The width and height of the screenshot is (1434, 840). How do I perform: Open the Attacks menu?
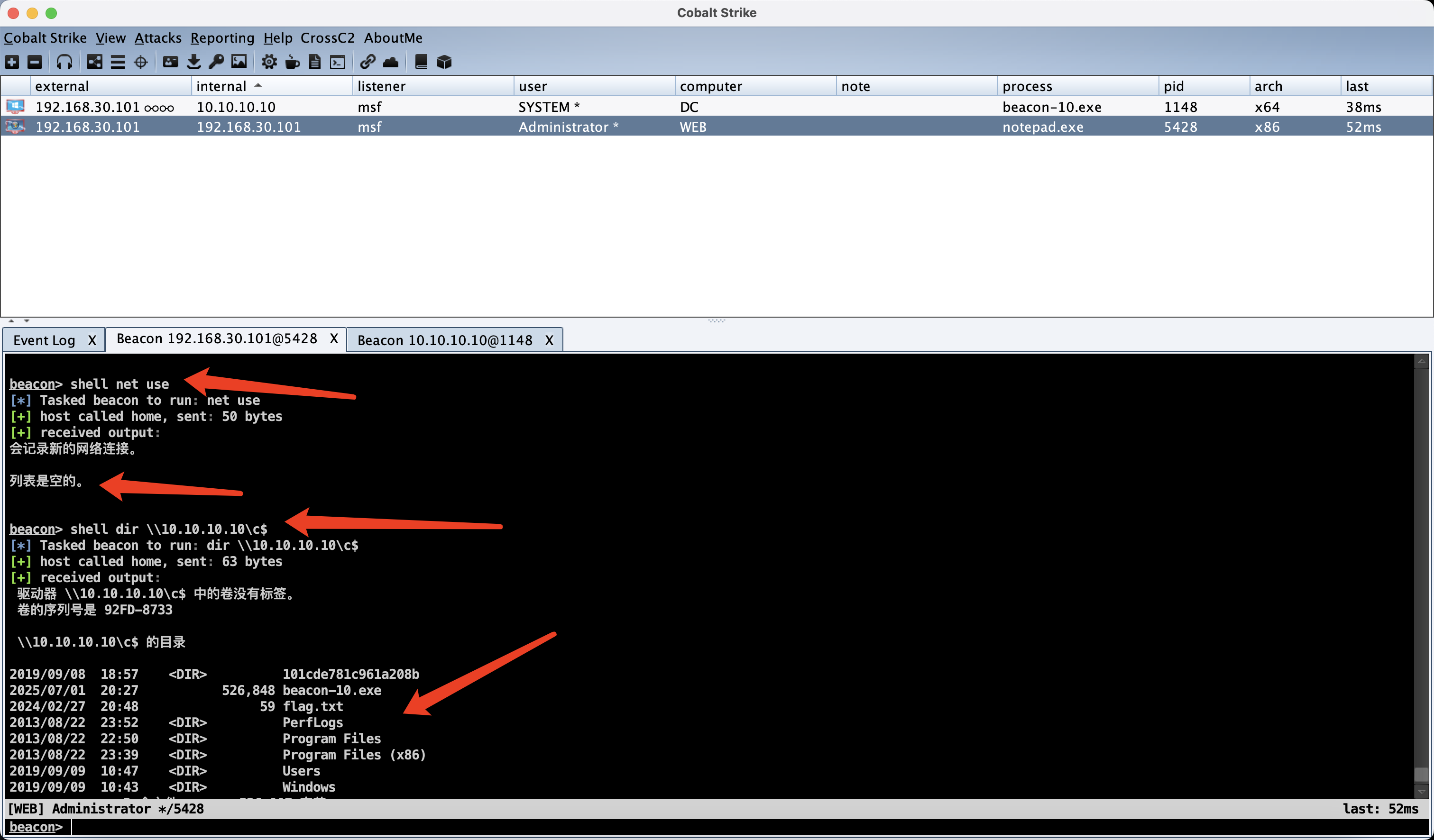coord(157,37)
